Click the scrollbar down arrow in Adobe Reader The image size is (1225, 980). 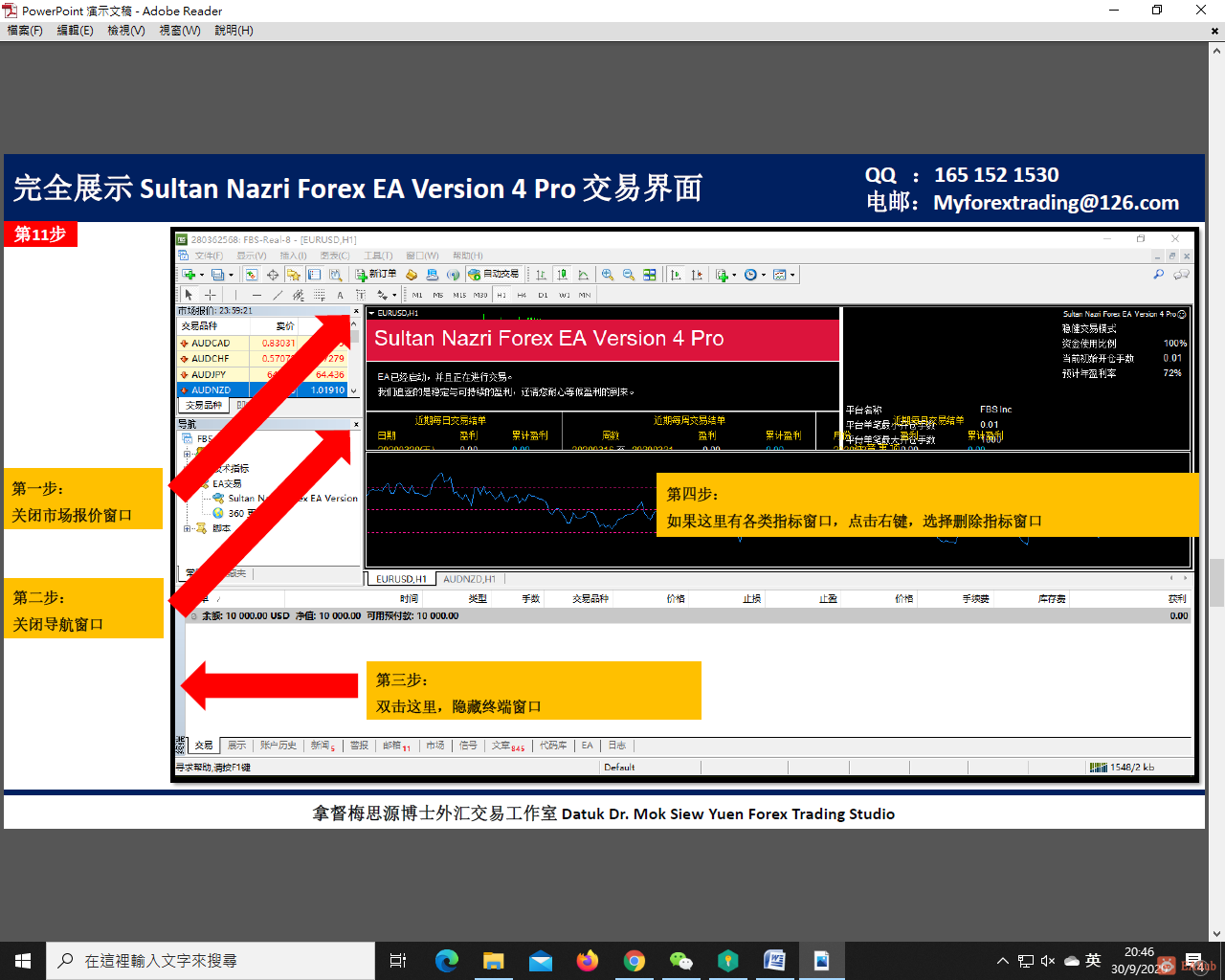[1216, 933]
